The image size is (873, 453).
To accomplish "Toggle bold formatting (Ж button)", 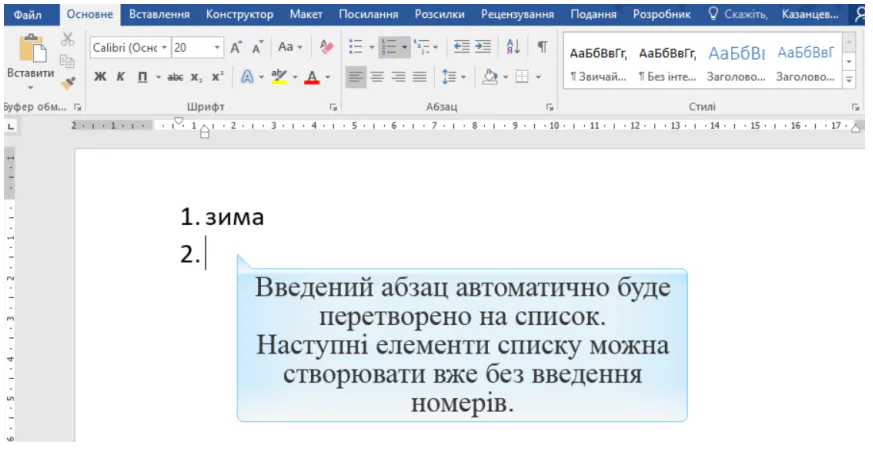I will 100,77.
